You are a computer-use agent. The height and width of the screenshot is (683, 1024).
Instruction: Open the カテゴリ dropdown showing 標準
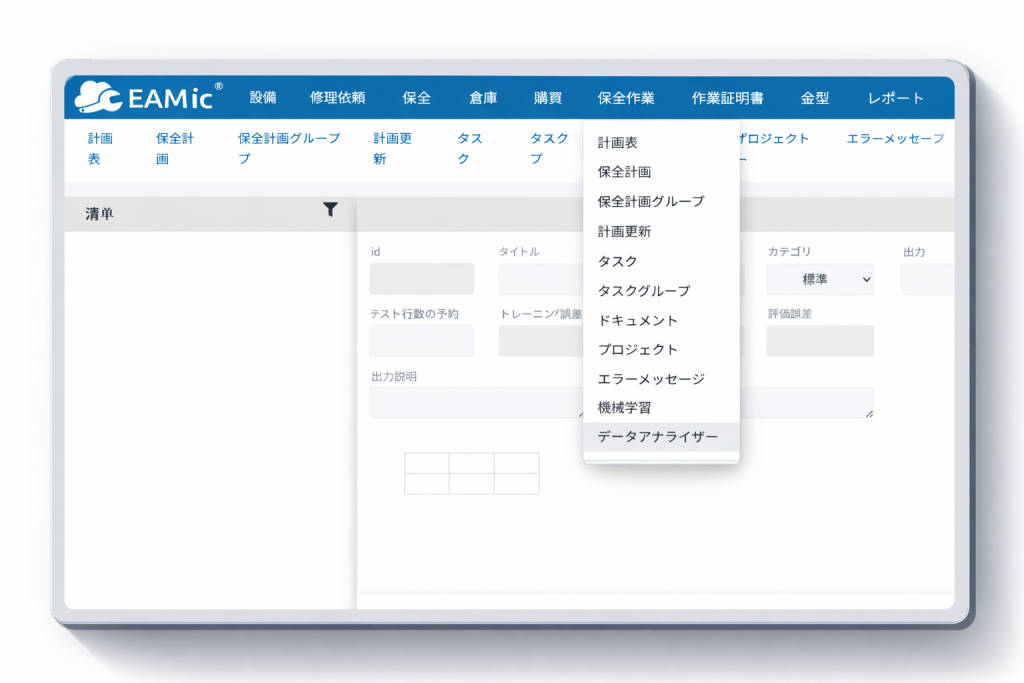820,280
